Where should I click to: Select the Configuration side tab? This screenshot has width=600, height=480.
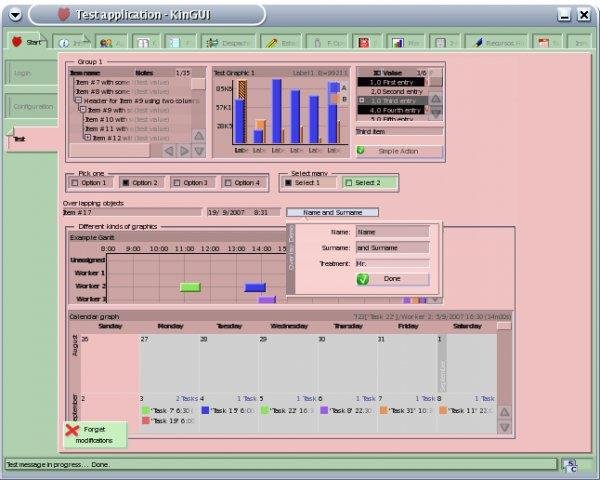(32, 106)
